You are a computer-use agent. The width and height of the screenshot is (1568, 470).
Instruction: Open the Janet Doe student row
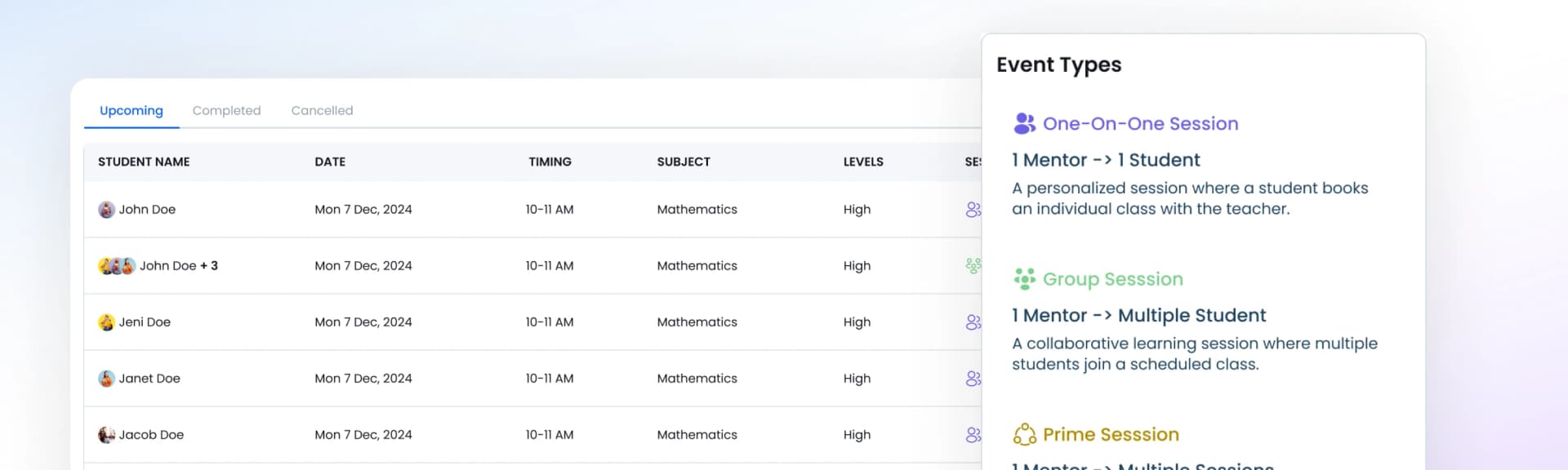pos(532,379)
